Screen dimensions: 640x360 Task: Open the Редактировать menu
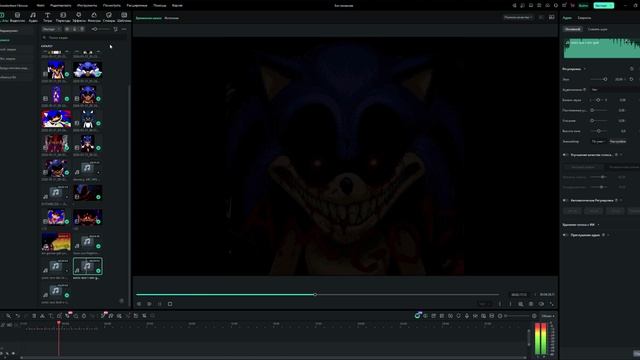pos(60,5)
